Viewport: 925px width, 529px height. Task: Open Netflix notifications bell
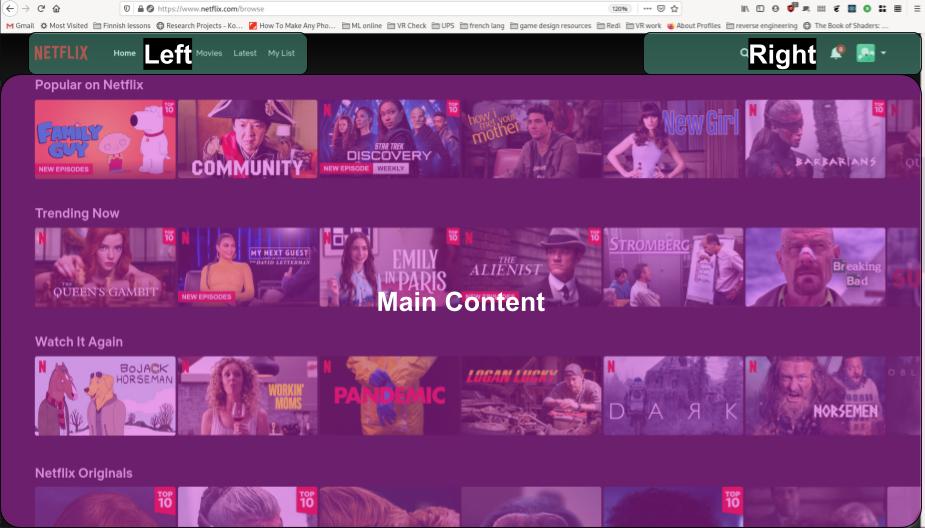pos(836,53)
